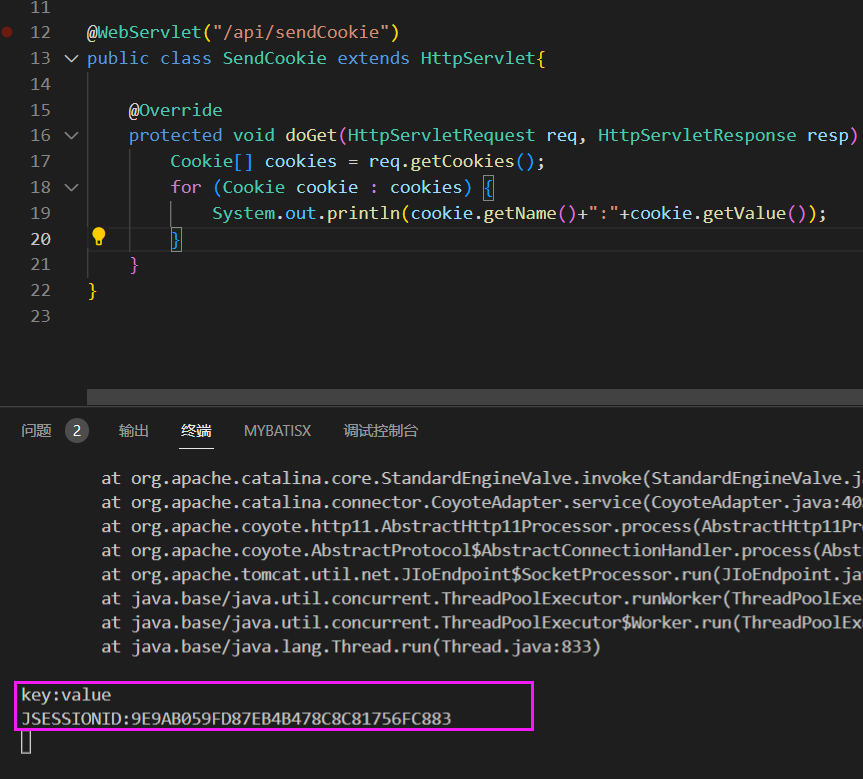Viewport: 863px width, 779px height.
Task: Collapse the SendCookie class fold arrow
Action: pyautogui.click(x=70, y=59)
